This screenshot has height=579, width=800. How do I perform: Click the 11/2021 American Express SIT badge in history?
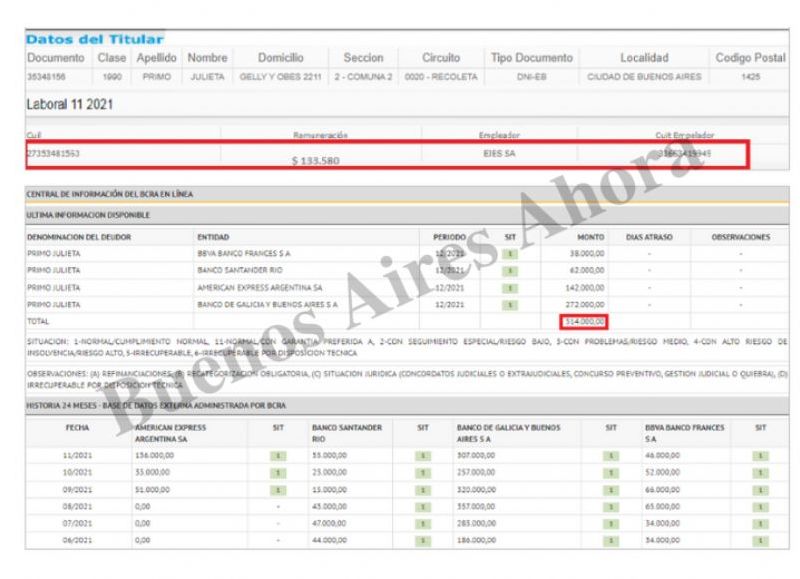click(280, 455)
